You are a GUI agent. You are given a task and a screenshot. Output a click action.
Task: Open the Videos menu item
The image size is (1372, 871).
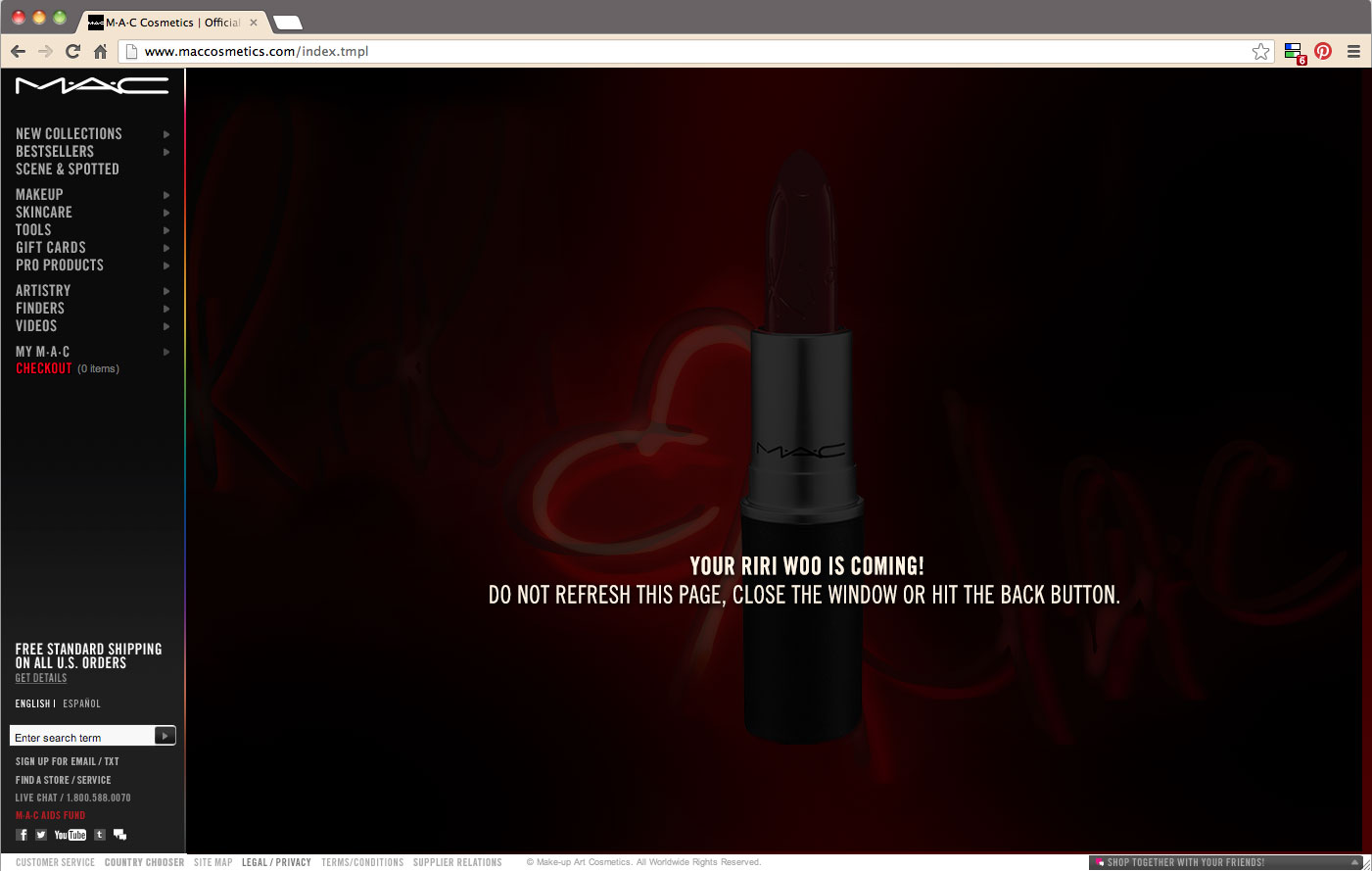(x=36, y=326)
